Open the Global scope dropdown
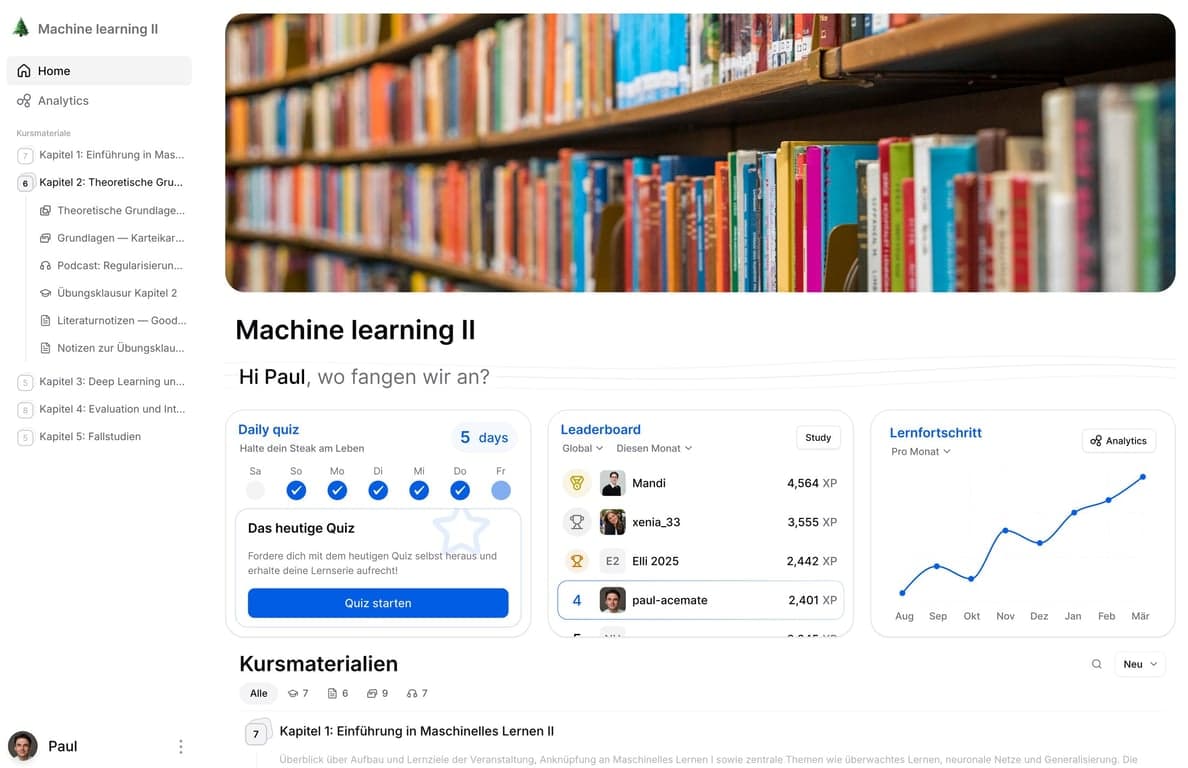 pyautogui.click(x=583, y=448)
